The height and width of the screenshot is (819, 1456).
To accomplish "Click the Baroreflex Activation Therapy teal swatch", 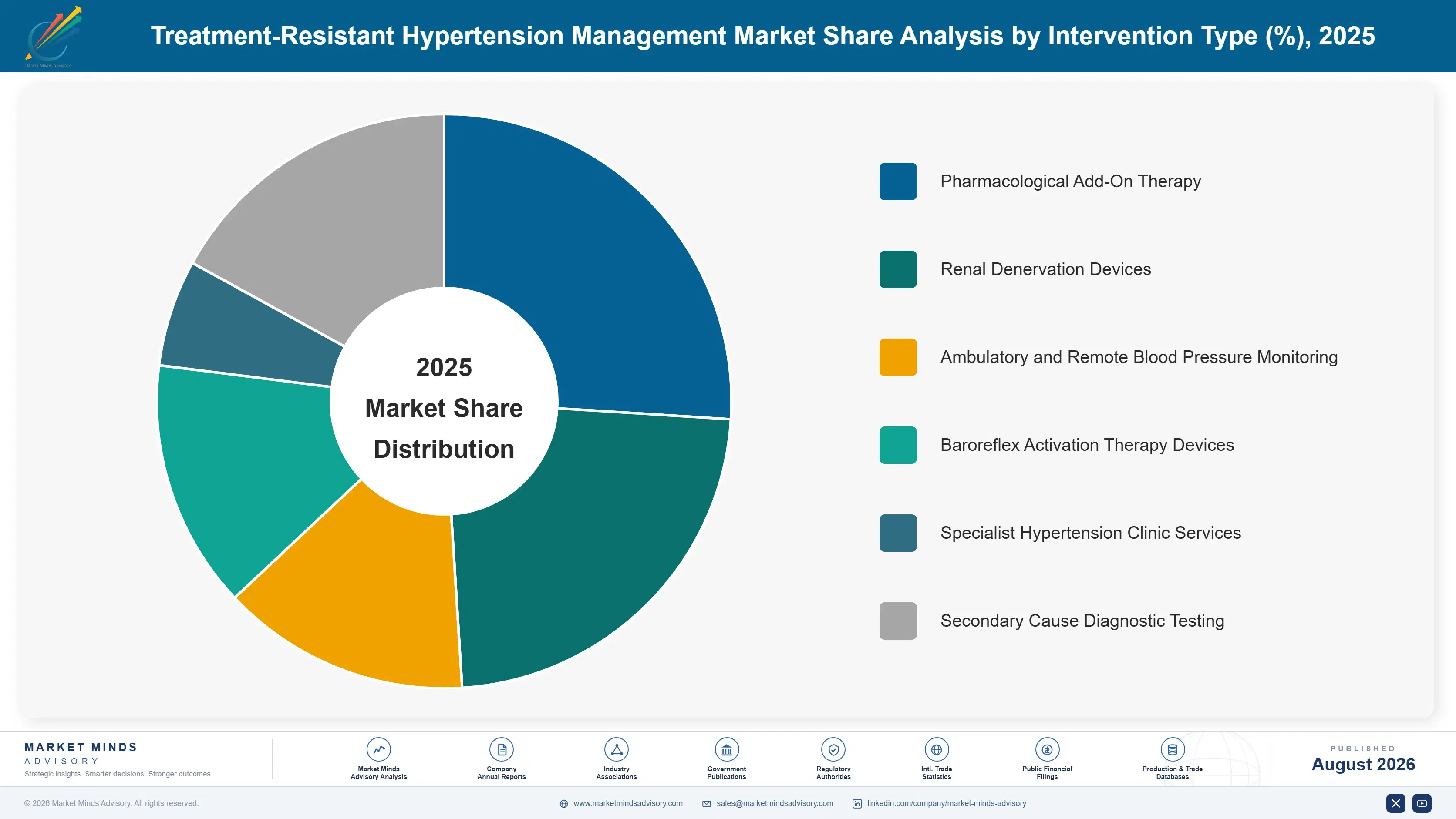I will [x=897, y=445].
